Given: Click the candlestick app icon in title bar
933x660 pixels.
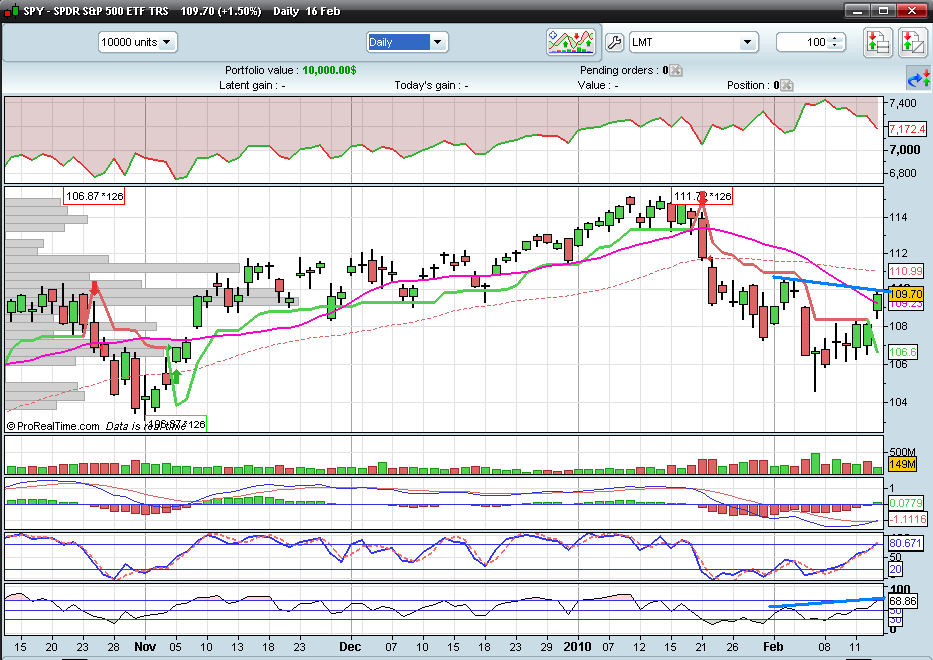Looking at the screenshot, I should point(11,11).
